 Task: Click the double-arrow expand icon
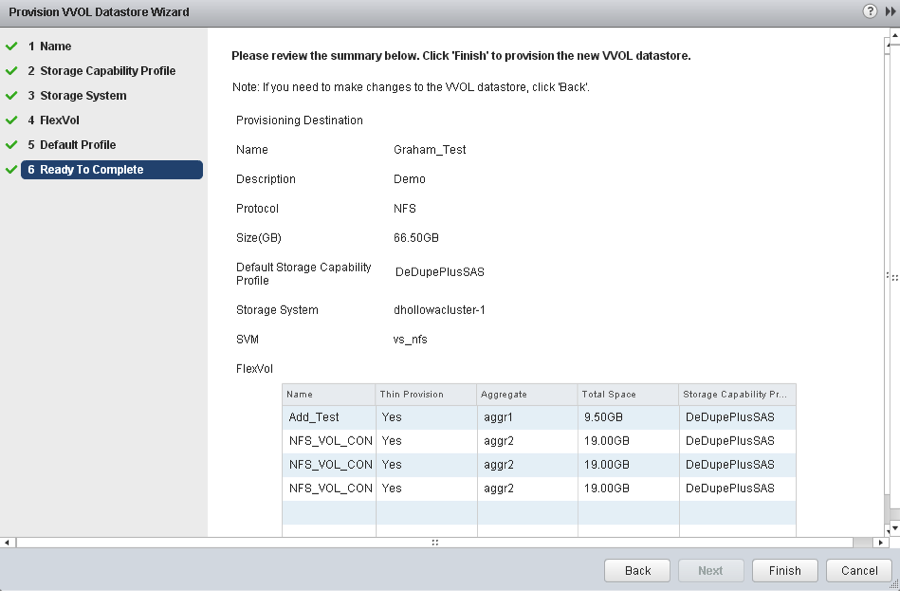coord(890,11)
